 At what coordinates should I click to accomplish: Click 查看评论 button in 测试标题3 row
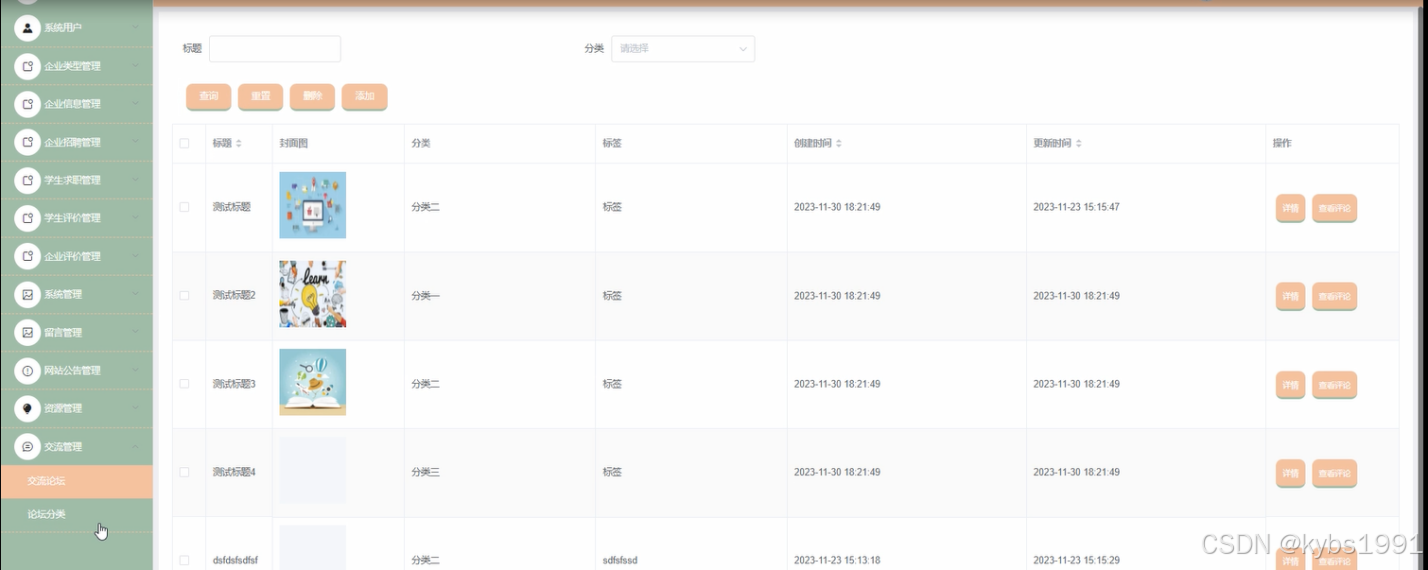pos(1334,385)
